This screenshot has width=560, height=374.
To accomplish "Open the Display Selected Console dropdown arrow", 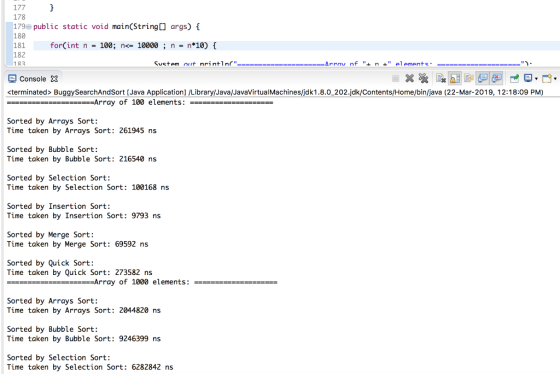I will click(x=536, y=79).
